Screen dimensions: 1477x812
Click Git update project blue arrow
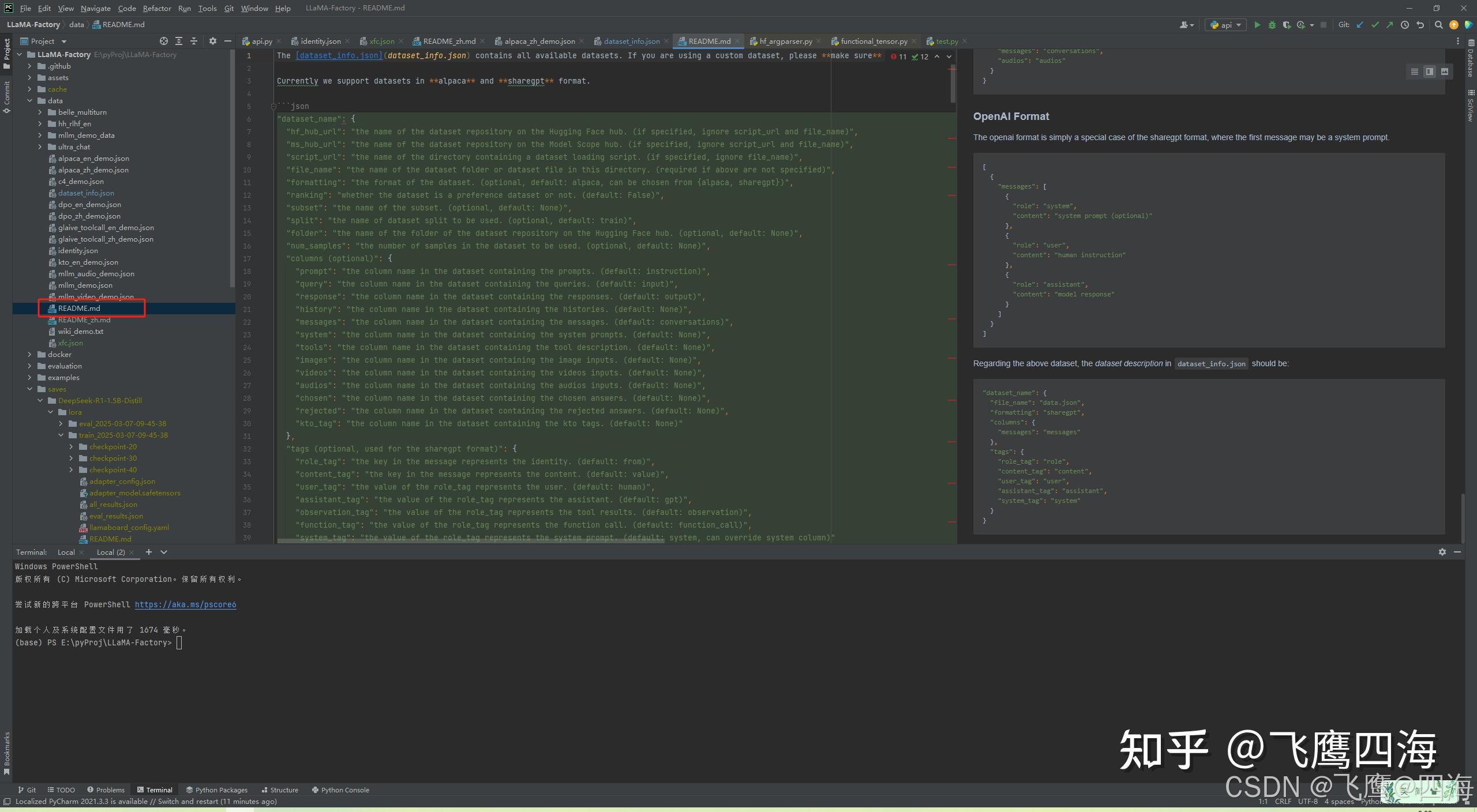click(1360, 25)
